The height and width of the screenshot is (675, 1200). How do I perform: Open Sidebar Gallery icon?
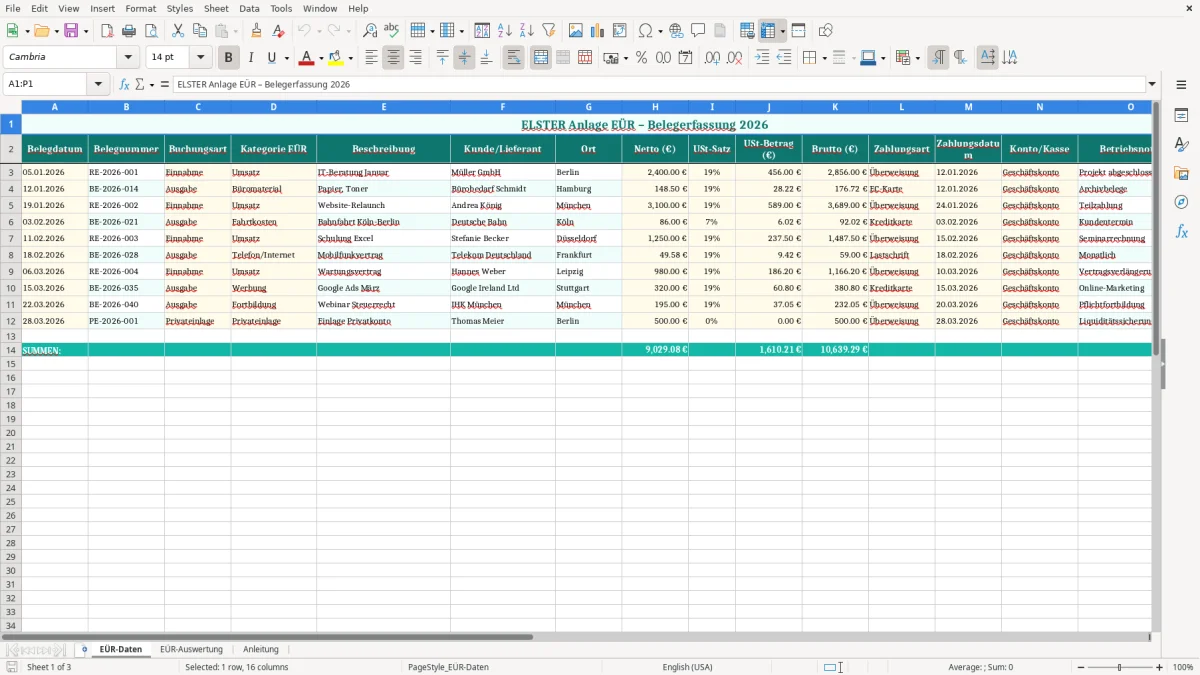(1181, 173)
